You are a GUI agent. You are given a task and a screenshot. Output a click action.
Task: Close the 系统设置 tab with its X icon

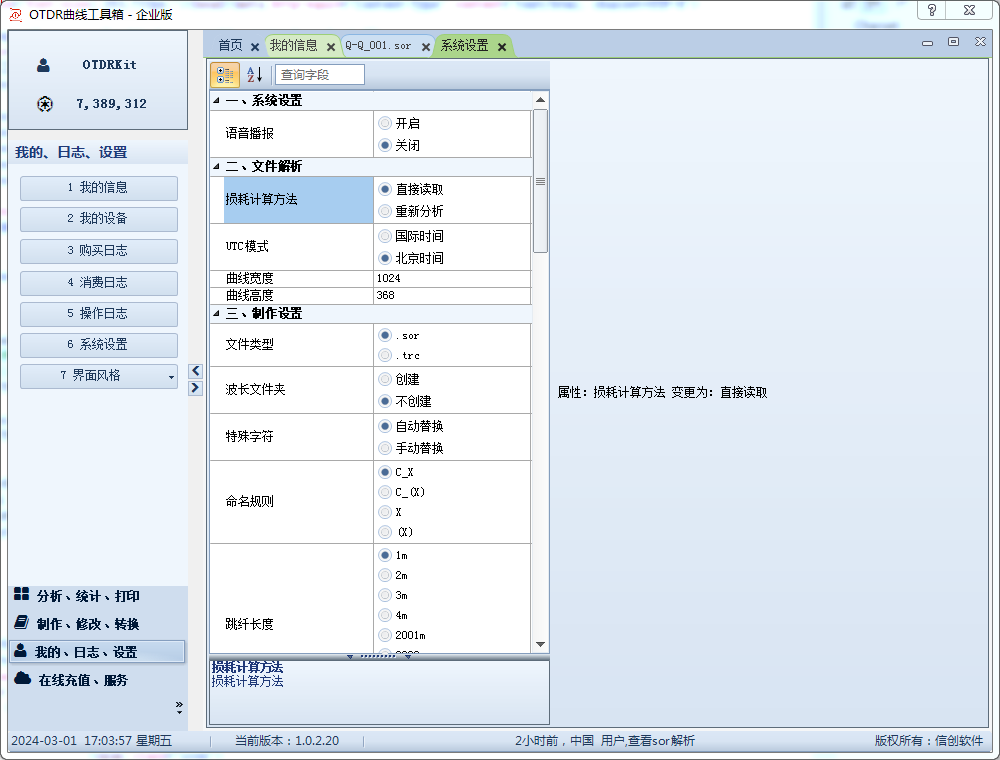tap(501, 47)
